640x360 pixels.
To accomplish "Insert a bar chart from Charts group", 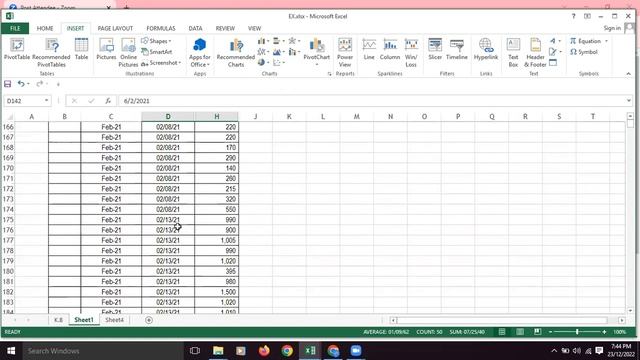I will pos(278,41).
